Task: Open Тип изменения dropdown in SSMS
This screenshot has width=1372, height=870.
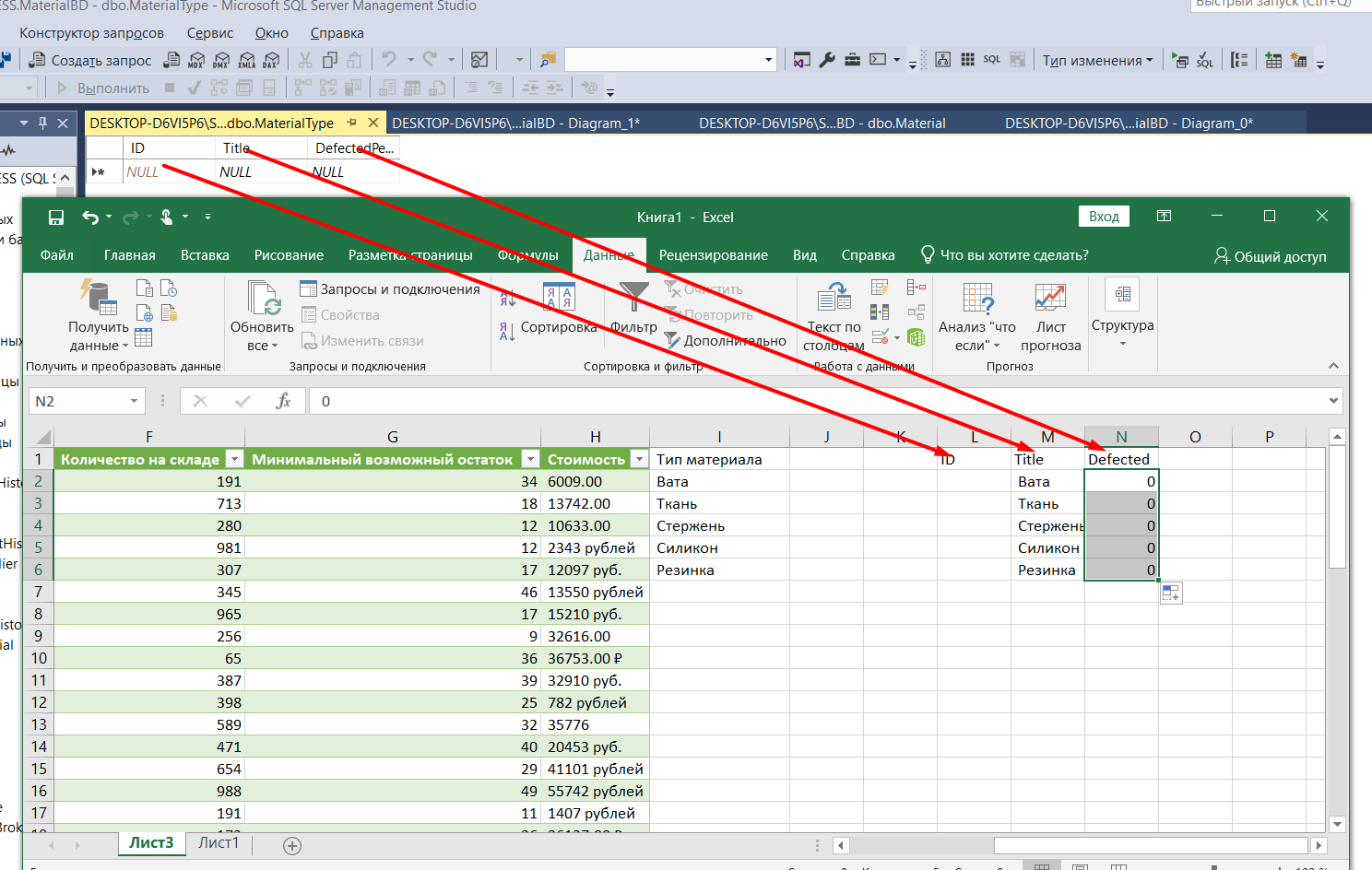Action: pos(1097,60)
